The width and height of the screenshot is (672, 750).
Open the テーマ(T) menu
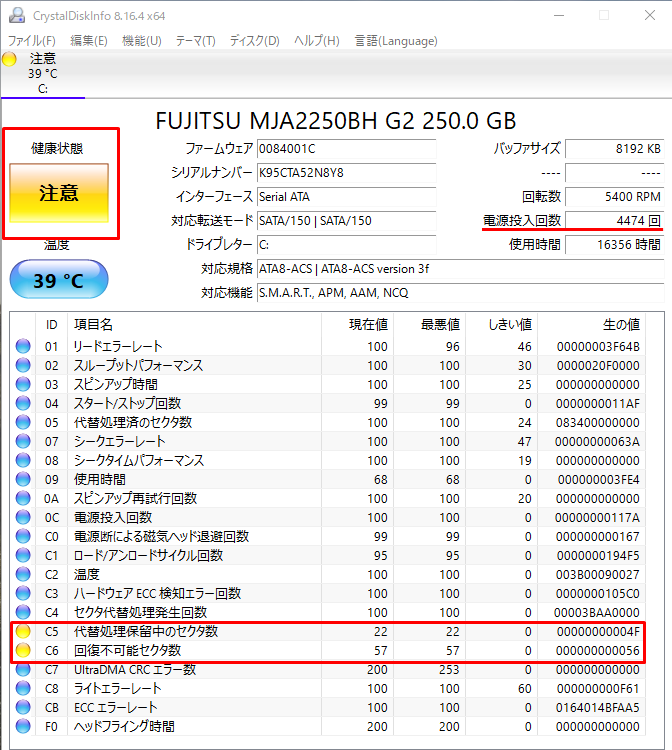point(195,41)
